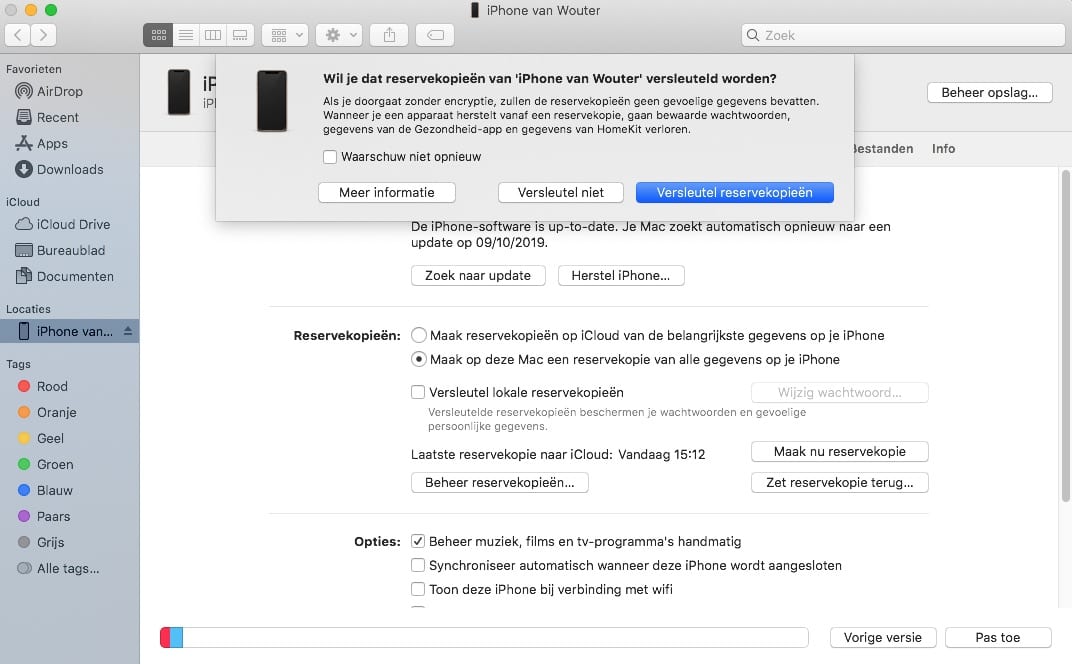Click the Wijzig wachtwoord... button

pyautogui.click(x=840, y=393)
